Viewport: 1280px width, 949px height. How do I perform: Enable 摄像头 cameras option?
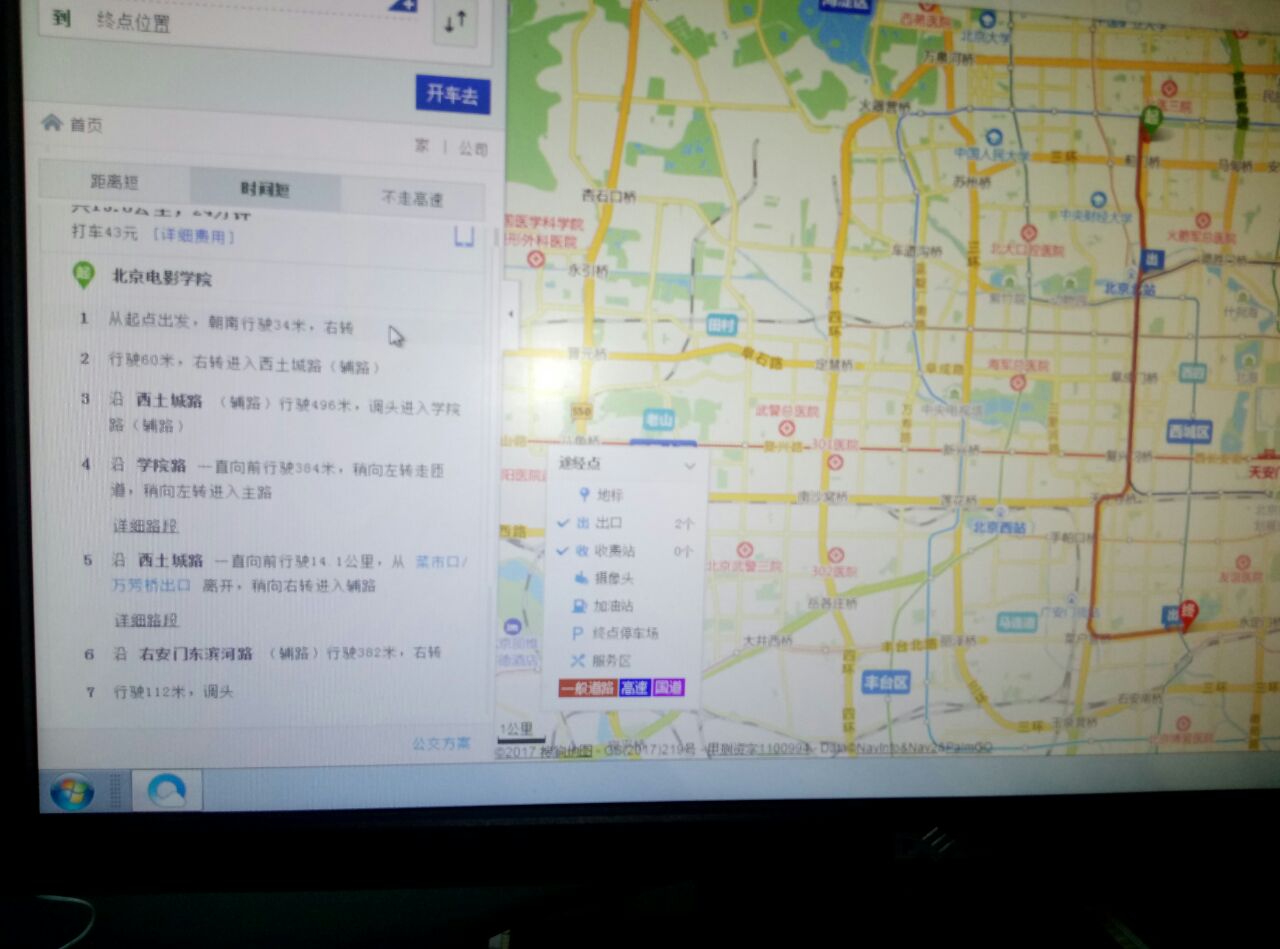click(603, 578)
